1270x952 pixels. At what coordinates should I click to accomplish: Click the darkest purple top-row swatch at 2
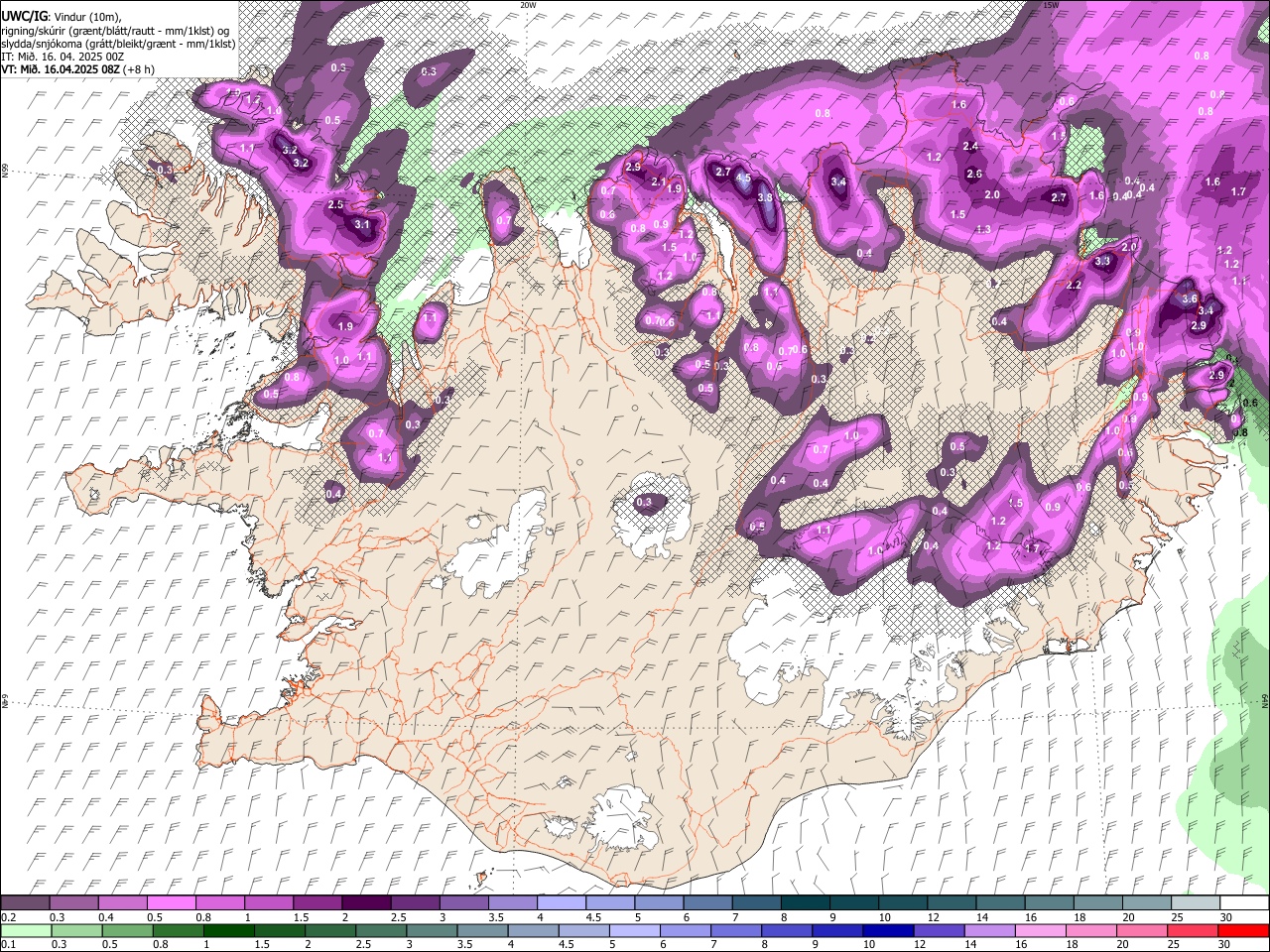(365, 903)
